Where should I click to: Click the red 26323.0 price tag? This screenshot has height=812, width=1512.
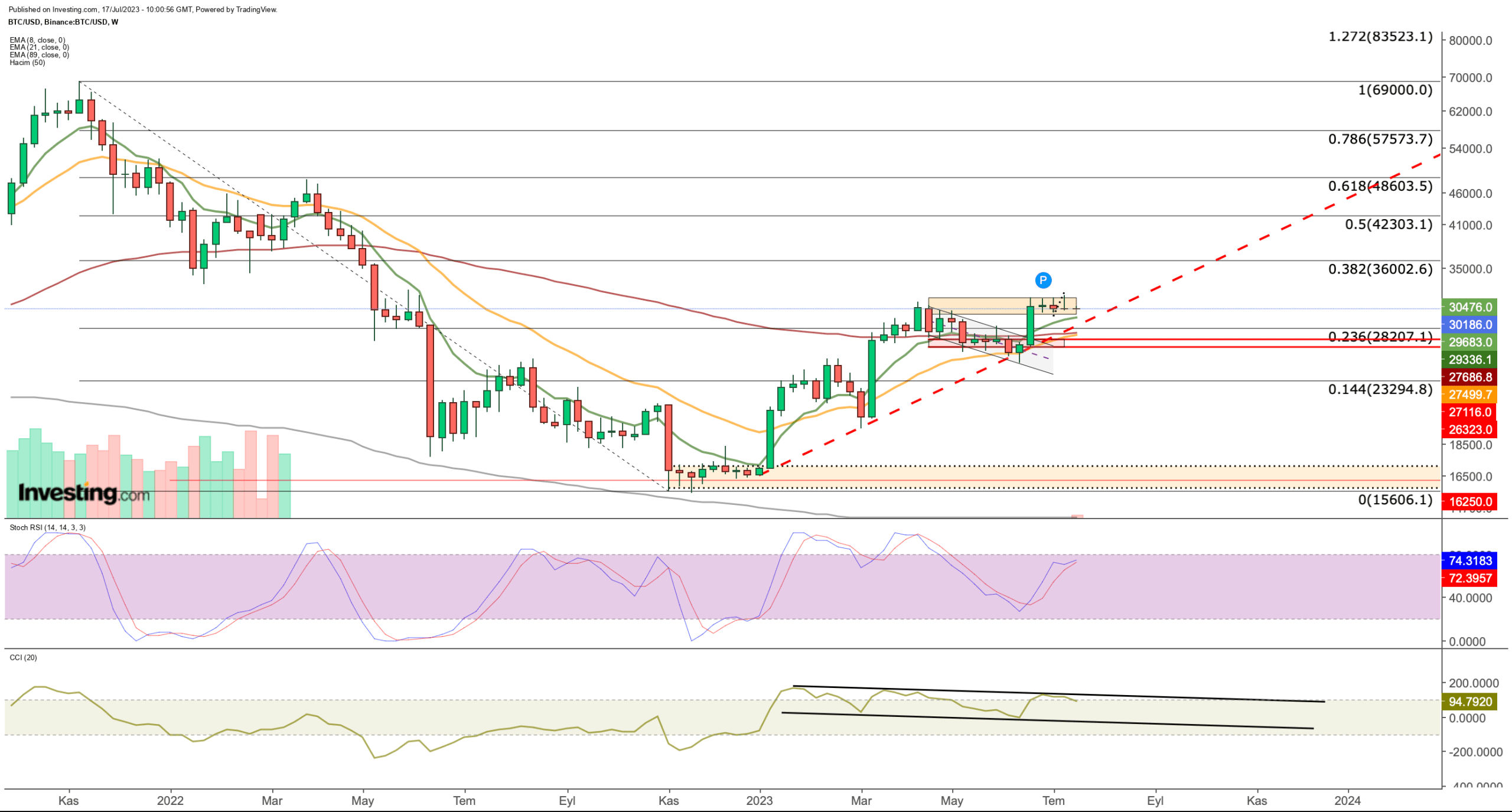click(x=1469, y=429)
